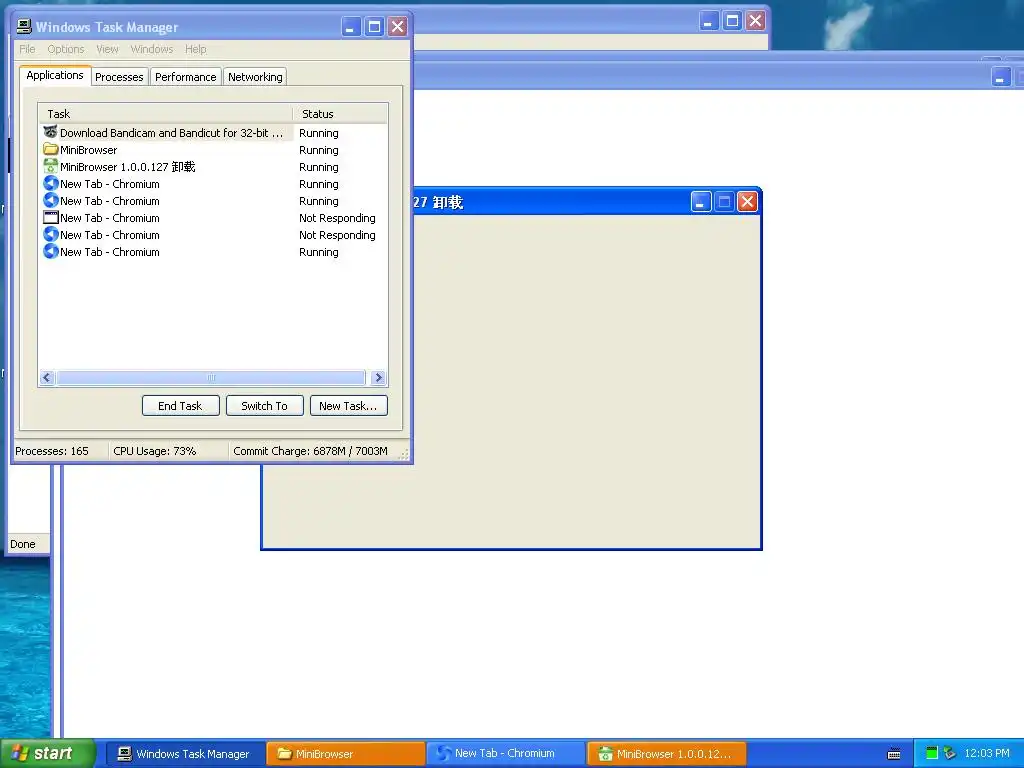Screen dimensions: 1024x768
Task: Click the keyboard icon in the taskbar
Action: click(894, 754)
